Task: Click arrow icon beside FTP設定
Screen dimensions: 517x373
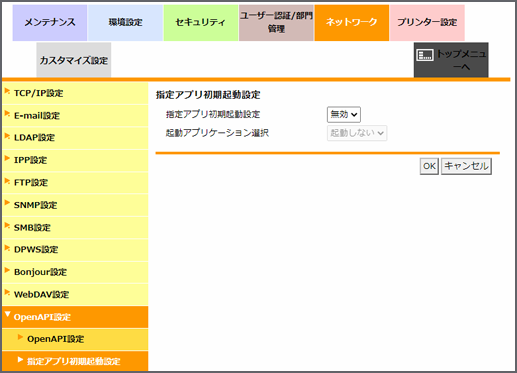Action: pos(7,181)
